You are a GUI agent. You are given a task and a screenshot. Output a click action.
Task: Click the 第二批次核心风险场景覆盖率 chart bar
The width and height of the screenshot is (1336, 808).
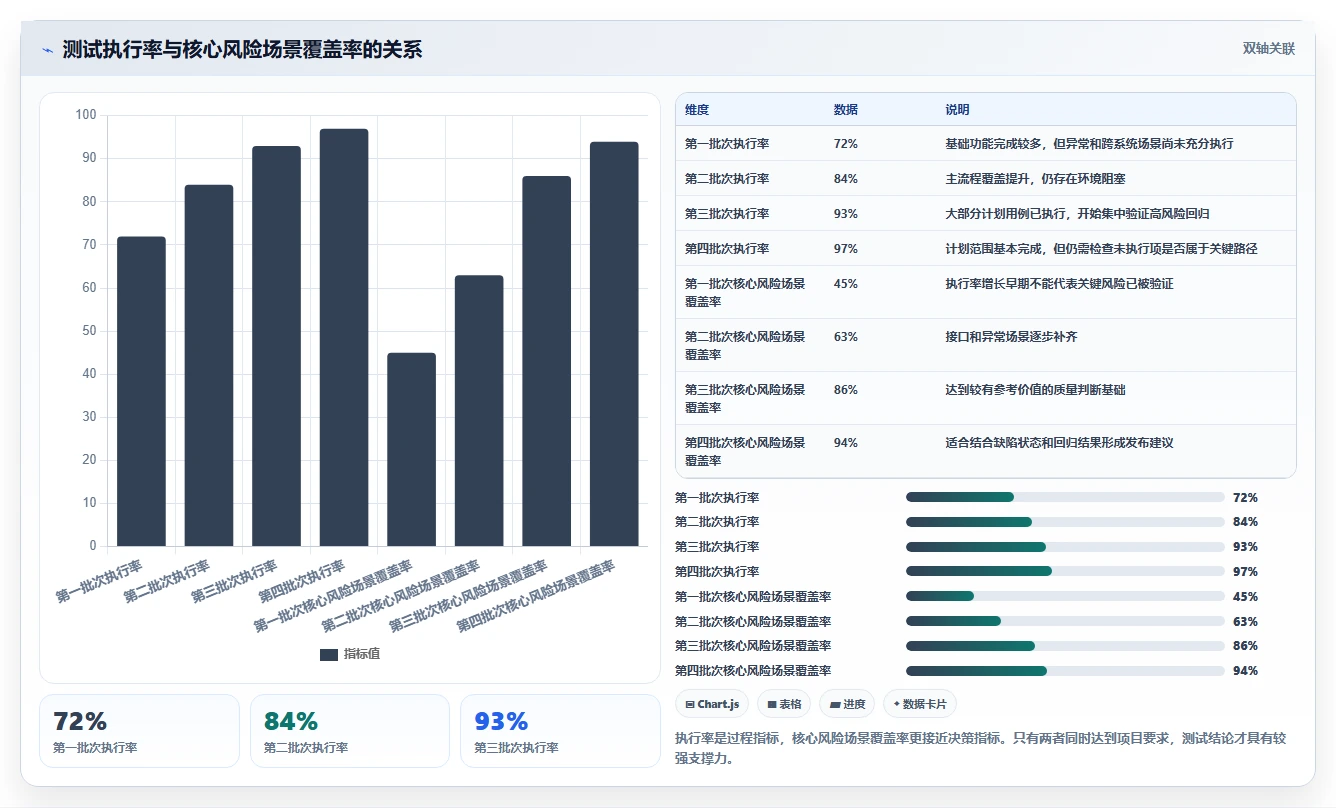click(479, 410)
